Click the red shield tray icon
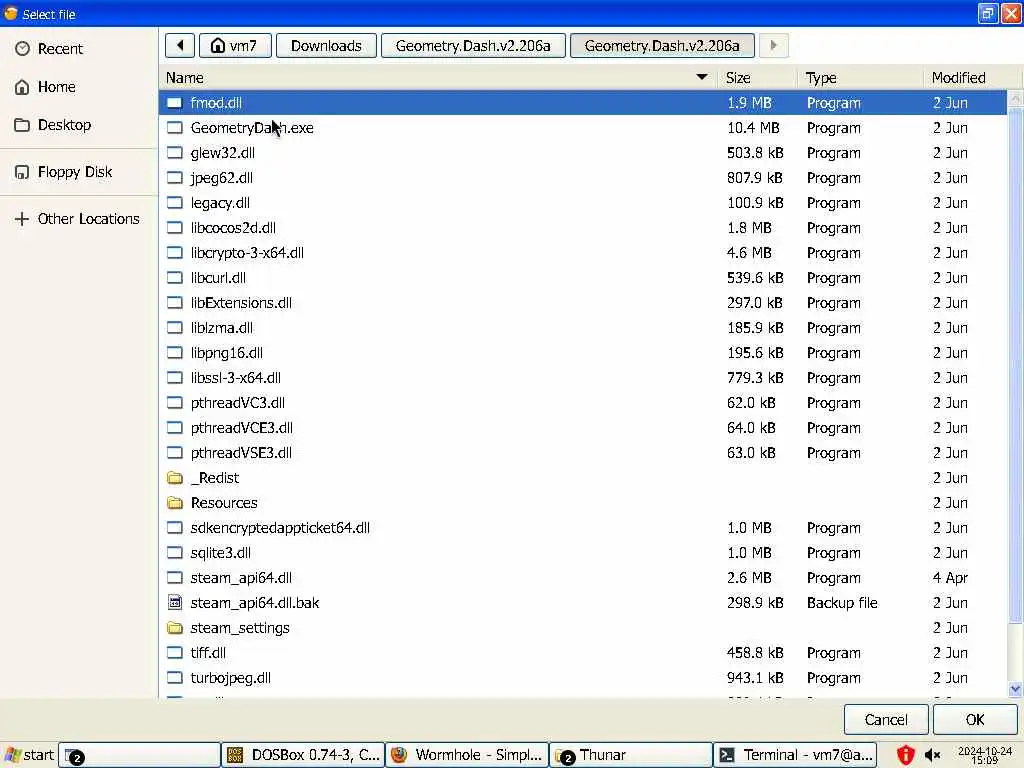The image size is (1024, 768). pos(905,755)
